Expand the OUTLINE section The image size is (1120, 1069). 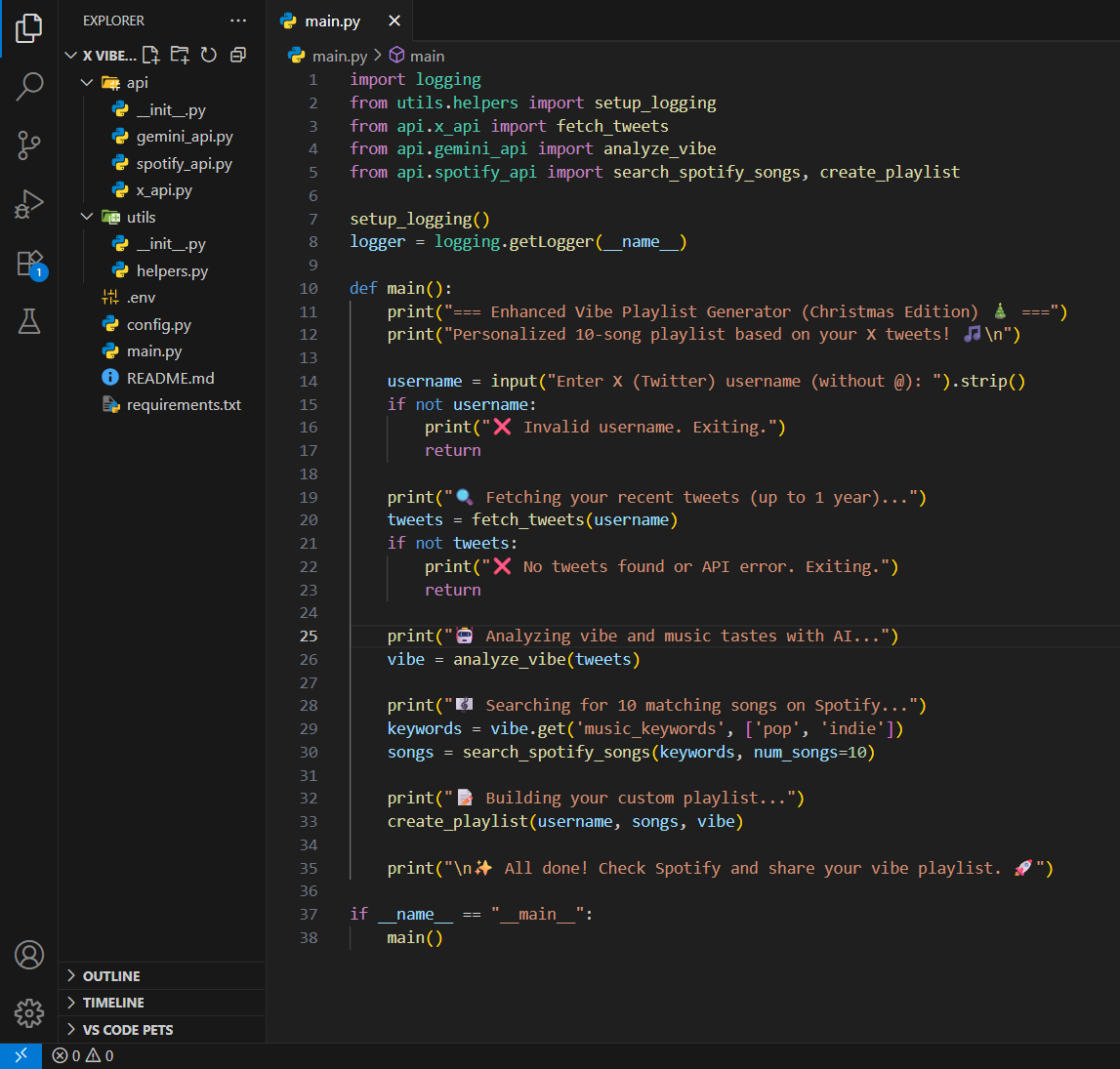111,976
